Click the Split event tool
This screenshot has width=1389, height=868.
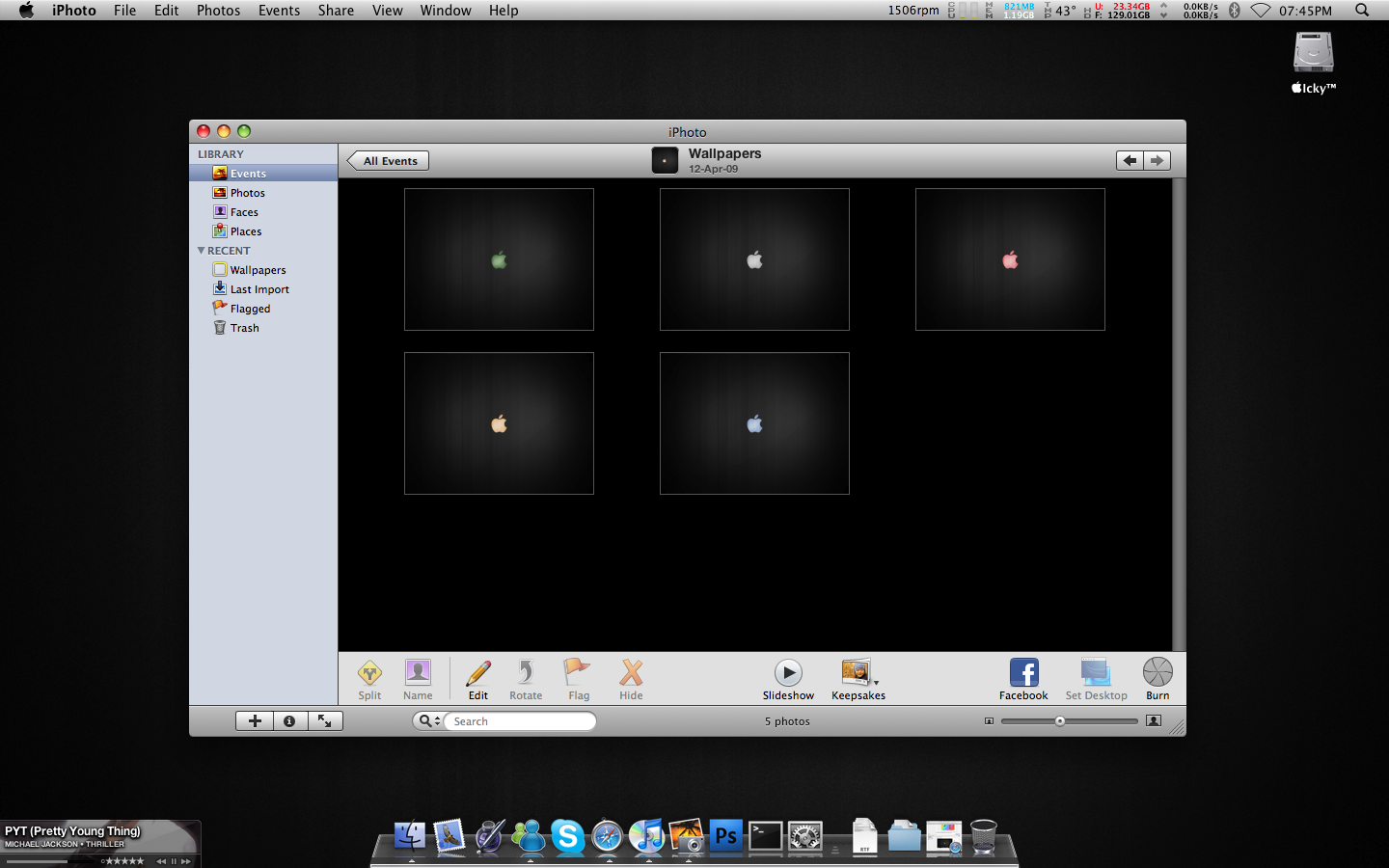pyautogui.click(x=369, y=679)
